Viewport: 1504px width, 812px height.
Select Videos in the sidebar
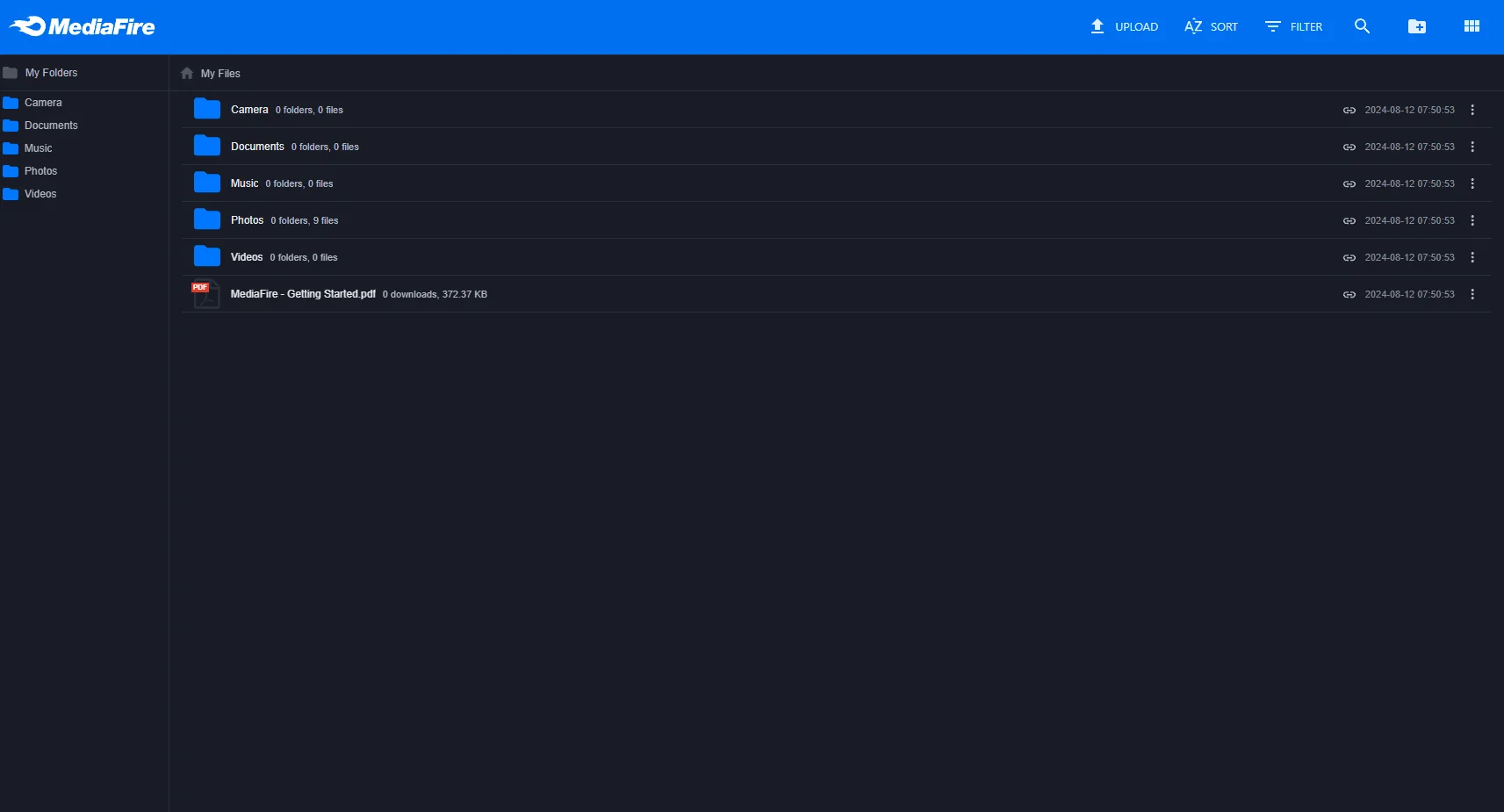click(40, 194)
